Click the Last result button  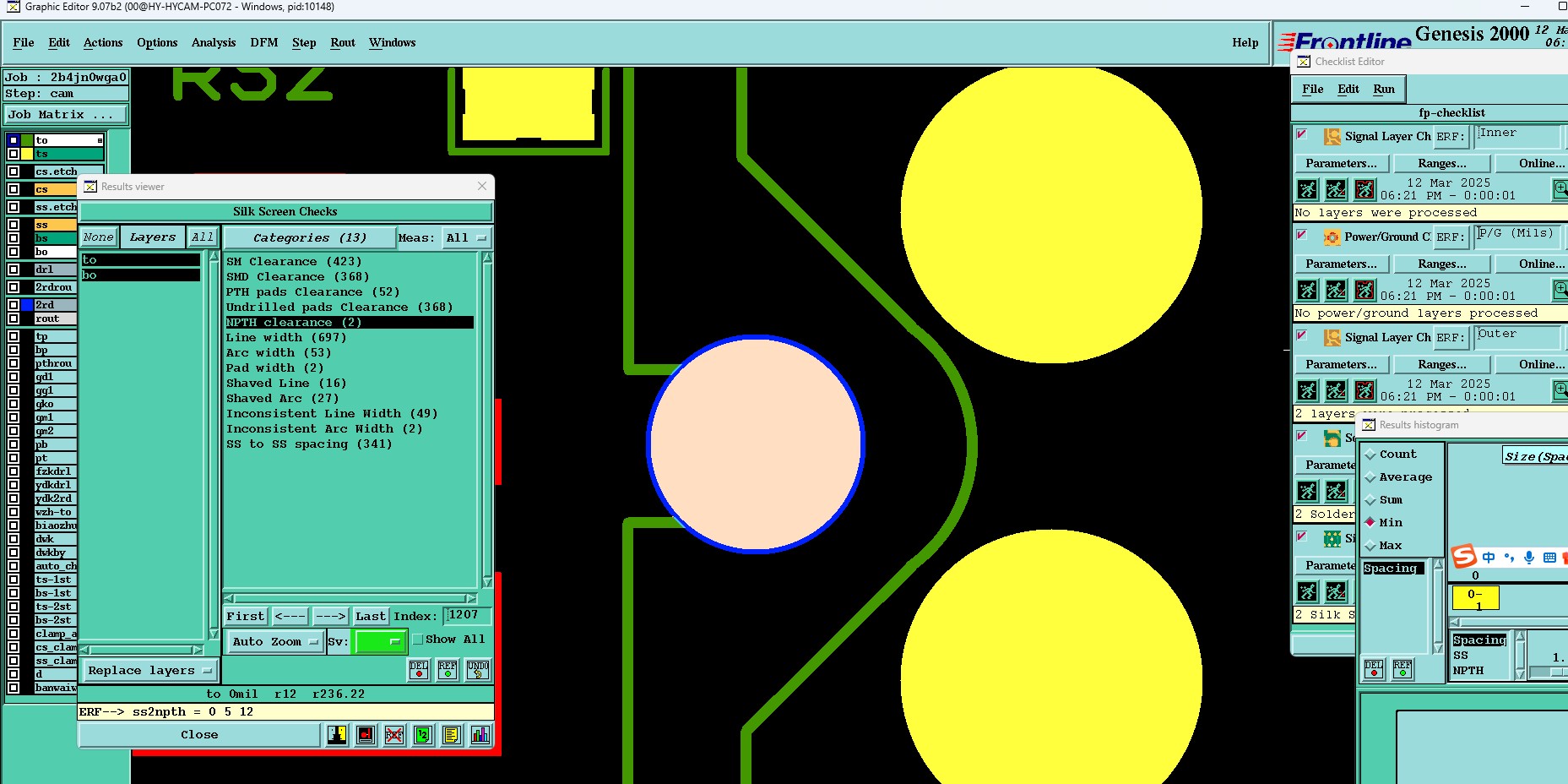371,617
